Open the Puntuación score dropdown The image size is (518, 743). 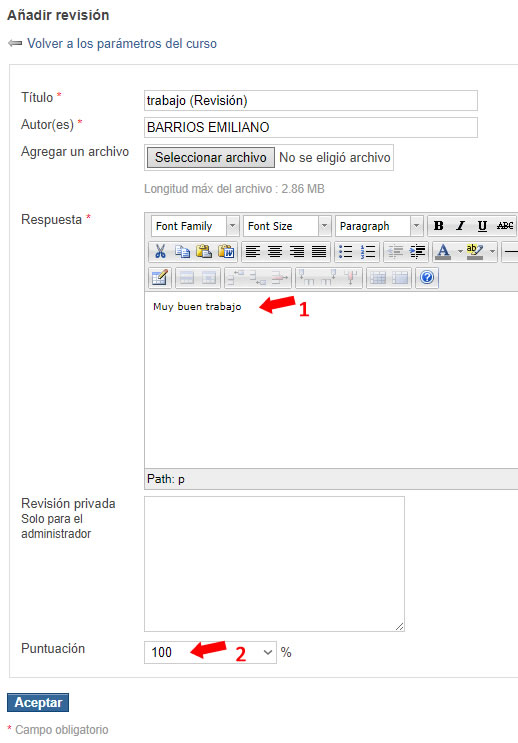point(210,652)
